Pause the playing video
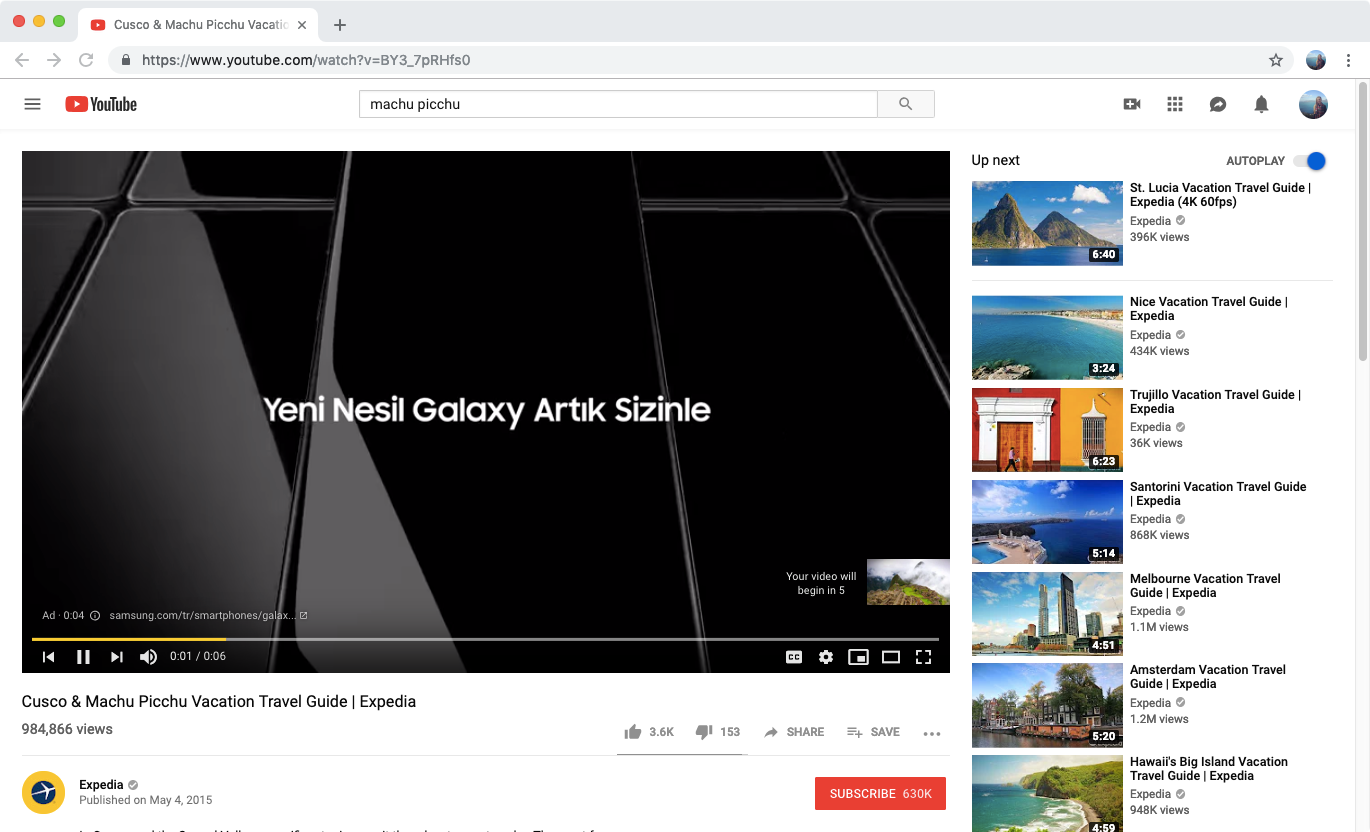 [x=83, y=657]
